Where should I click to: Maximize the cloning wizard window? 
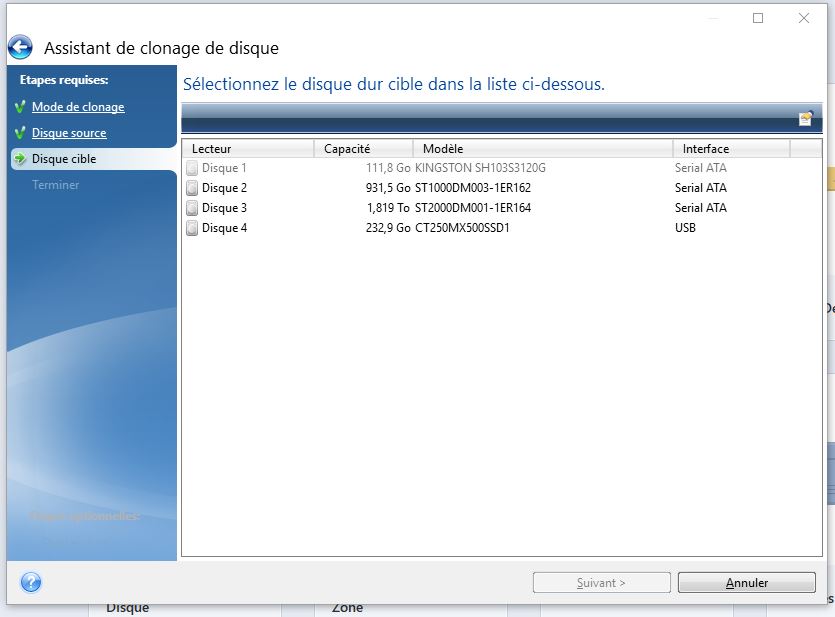click(x=758, y=18)
